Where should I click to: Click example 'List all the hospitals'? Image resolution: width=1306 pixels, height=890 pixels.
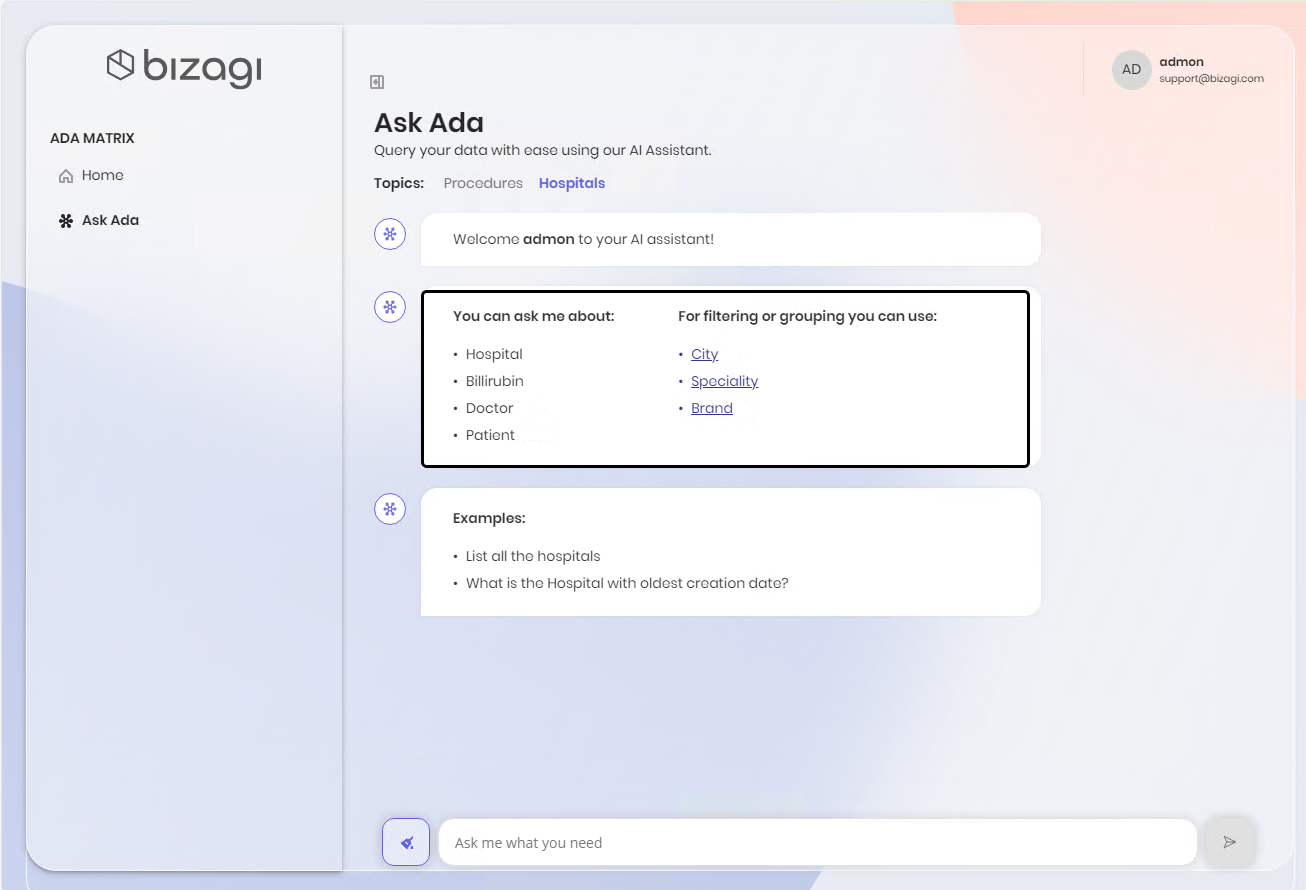[x=533, y=557]
